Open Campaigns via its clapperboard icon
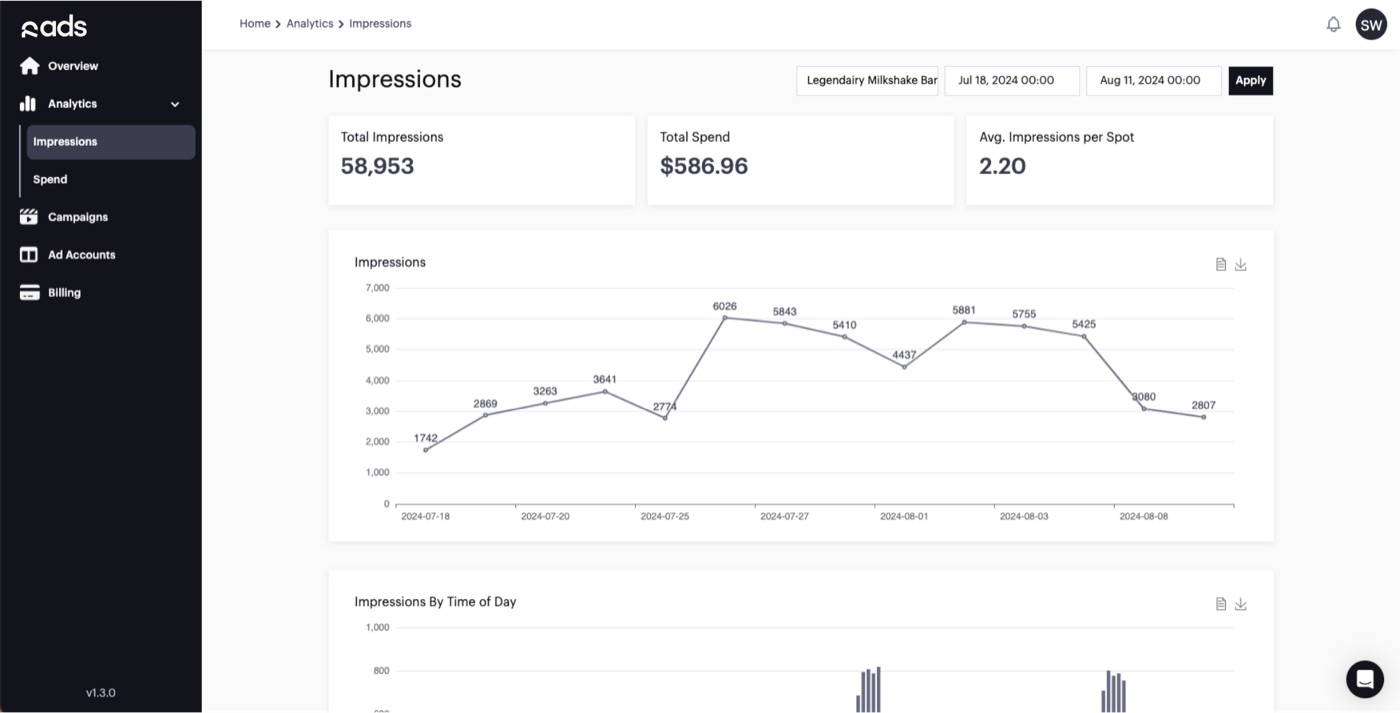Screen dimensions: 1400x713 click(27, 216)
